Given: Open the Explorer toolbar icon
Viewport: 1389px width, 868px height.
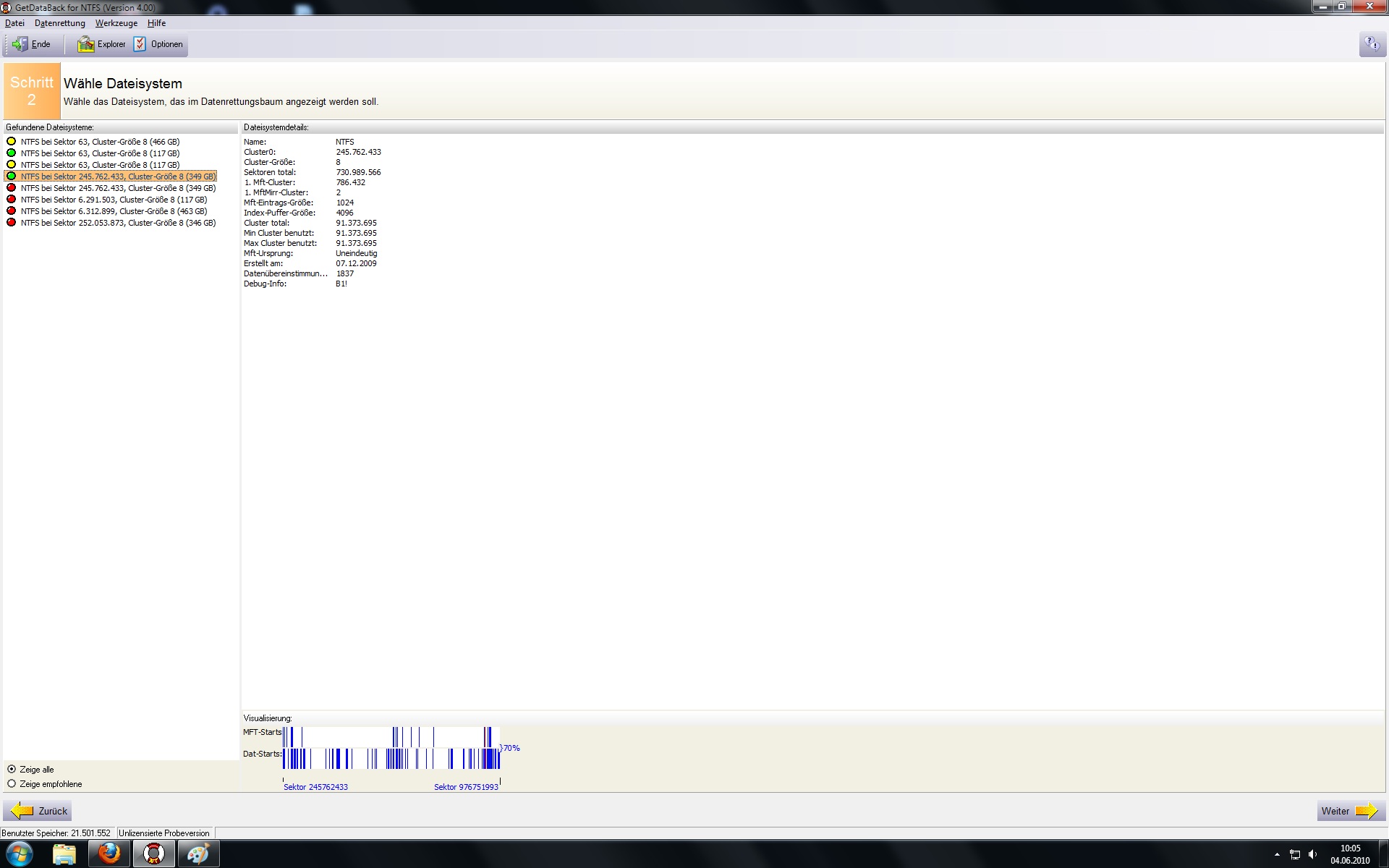Looking at the screenshot, I should pyautogui.click(x=86, y=45).
